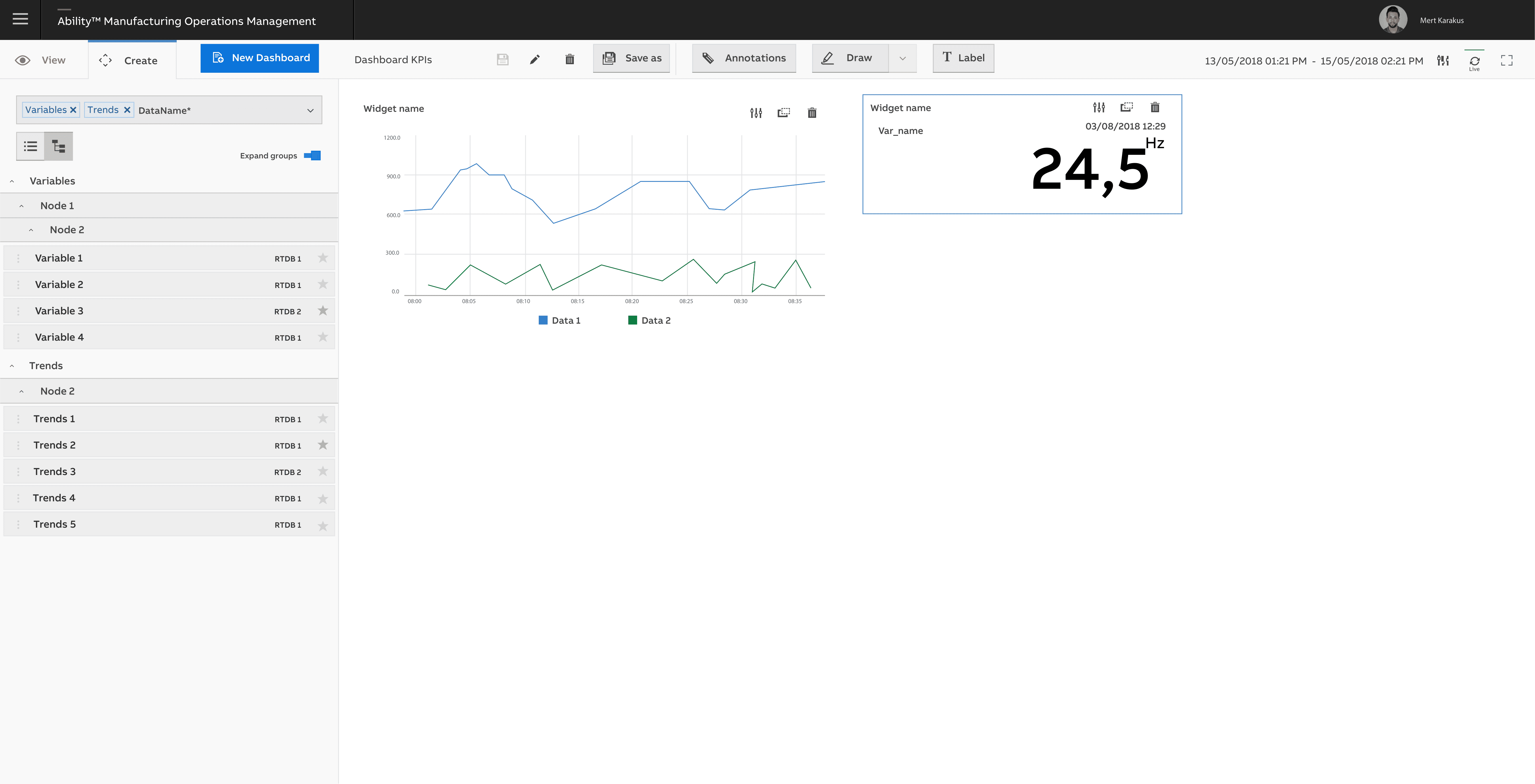Screen dimensions: 1535x784
Task: Expand the DataName filter dropdown
Action: (x=310, y=110)
